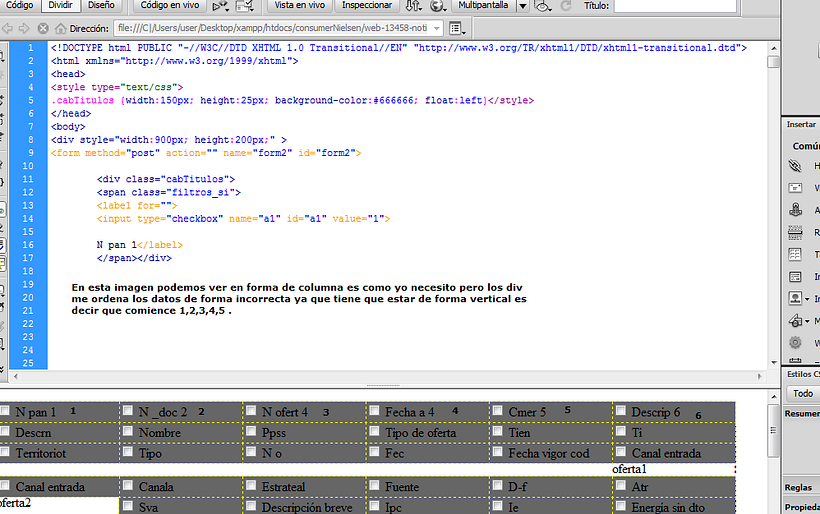This screenshot has height=514, width=820.
Task: Select the 'Estrateal' label text
Action: pos(283,487)
